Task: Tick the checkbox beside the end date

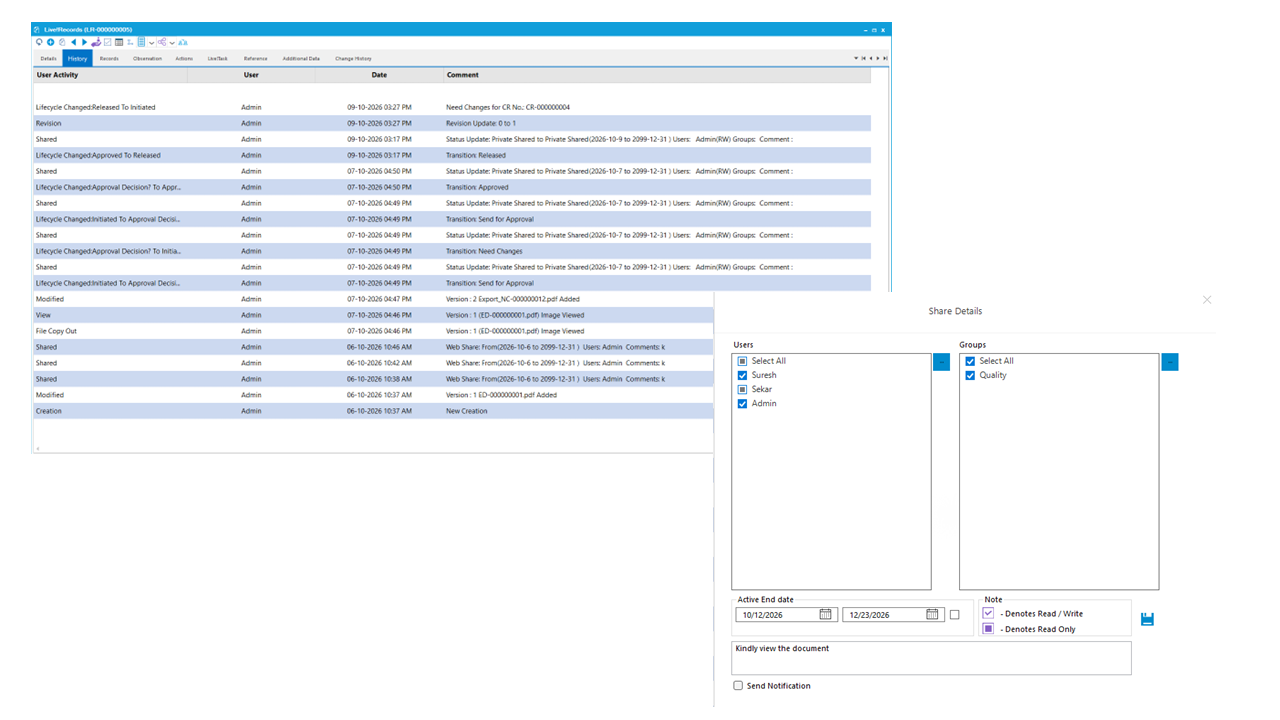Action: tap(954, 614)
